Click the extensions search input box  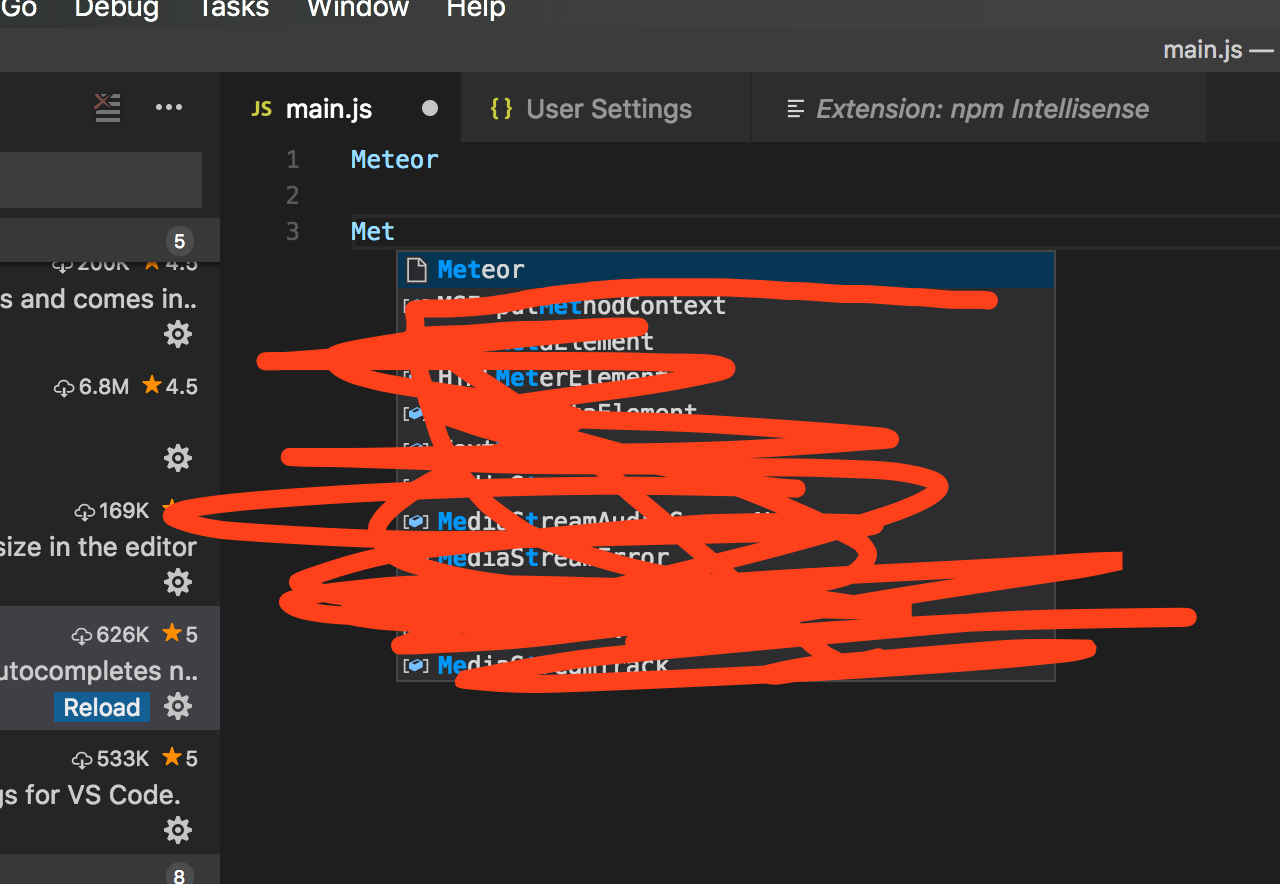pyautogui.click(x=100, y=180)
